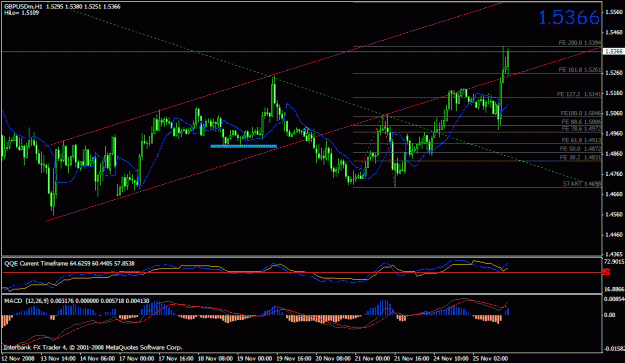Click the 20 Nov 08:00 time axis label
625x363 pixels.
point(334,358)
